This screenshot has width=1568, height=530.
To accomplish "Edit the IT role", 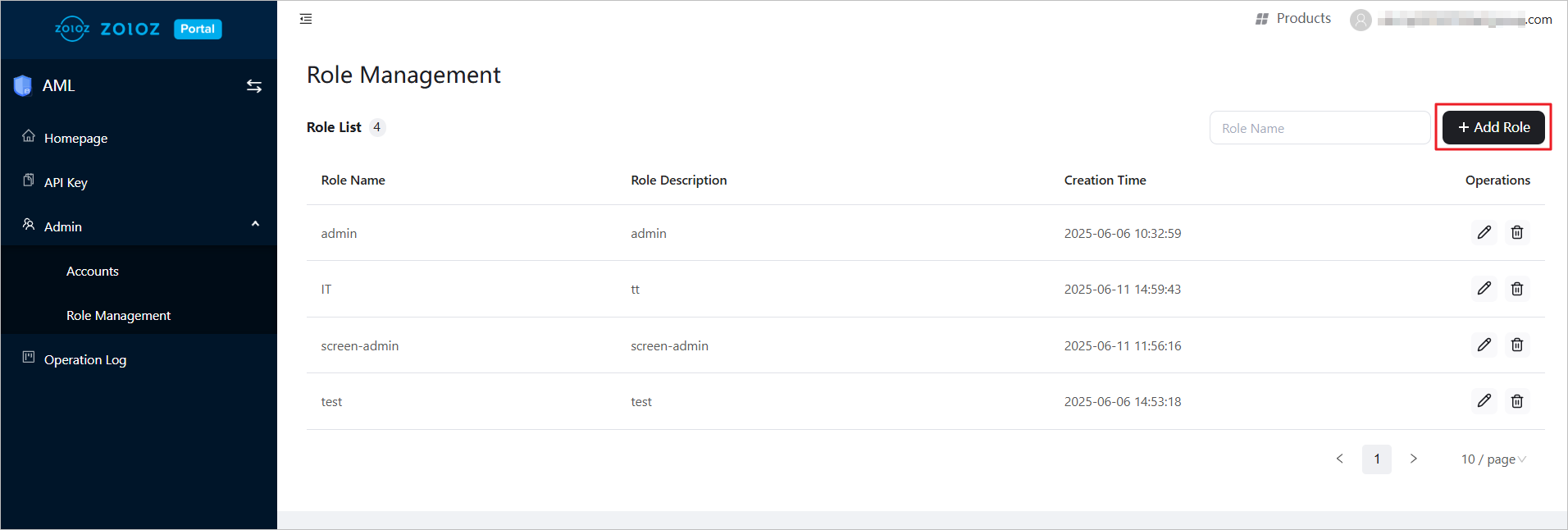I will pos(1484,289).
